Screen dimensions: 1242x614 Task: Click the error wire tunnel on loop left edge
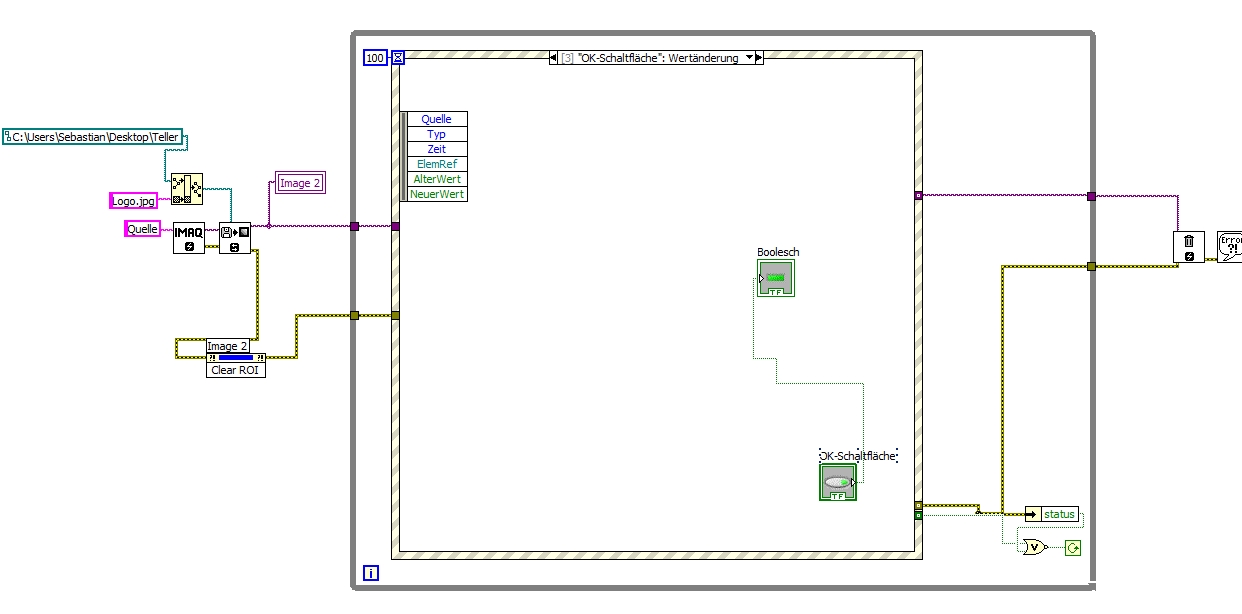point(354,315)
